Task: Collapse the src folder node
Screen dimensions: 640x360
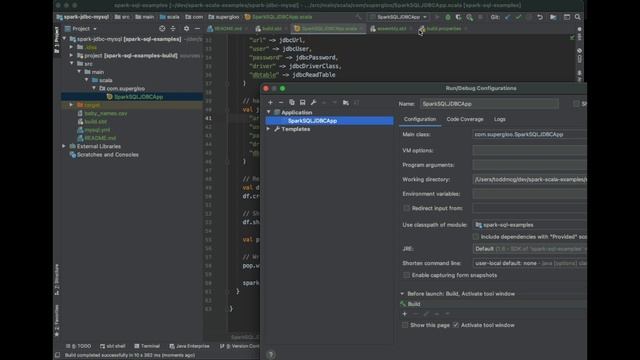Action: pos(71,64)
